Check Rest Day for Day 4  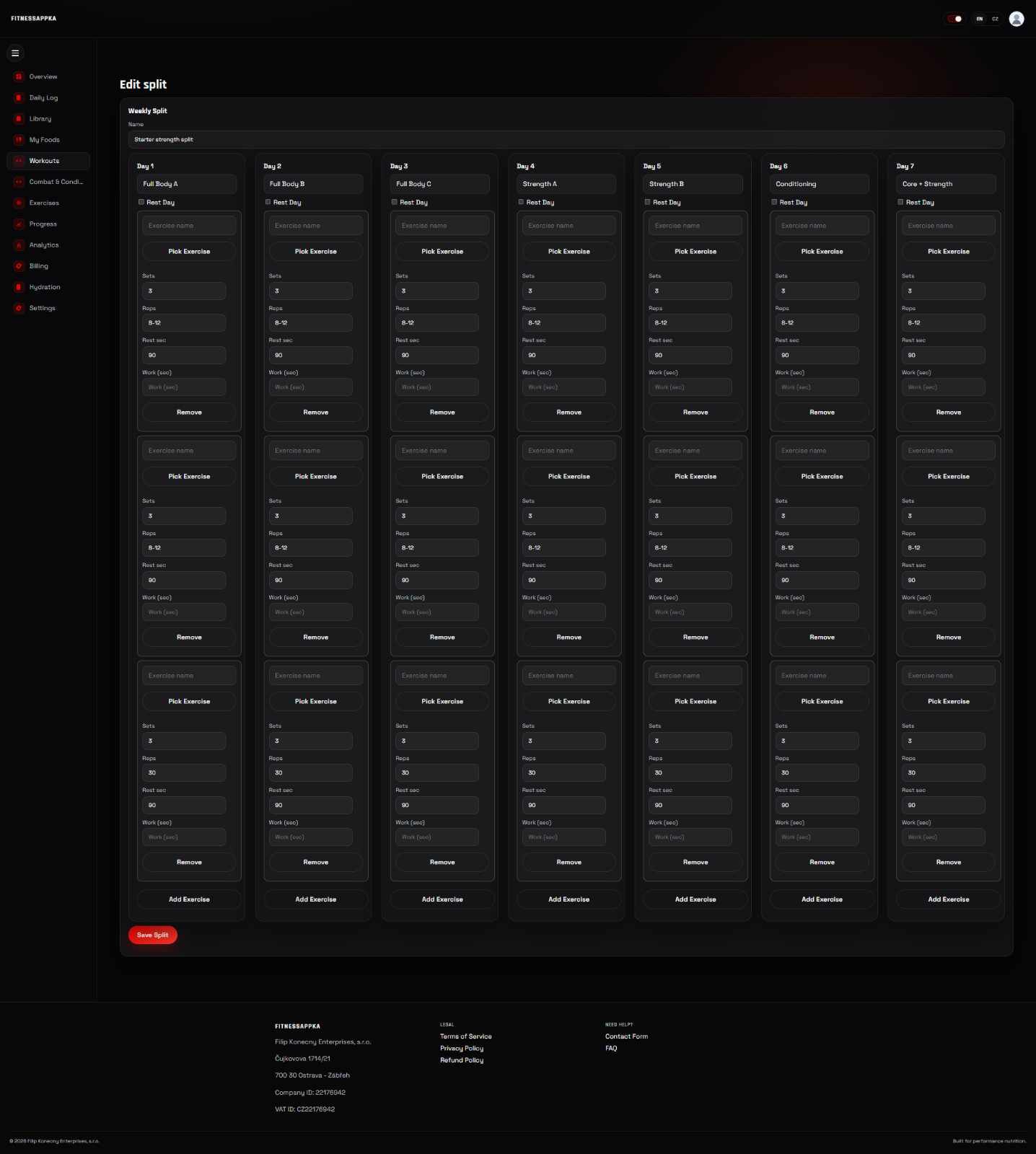(521, 202)
